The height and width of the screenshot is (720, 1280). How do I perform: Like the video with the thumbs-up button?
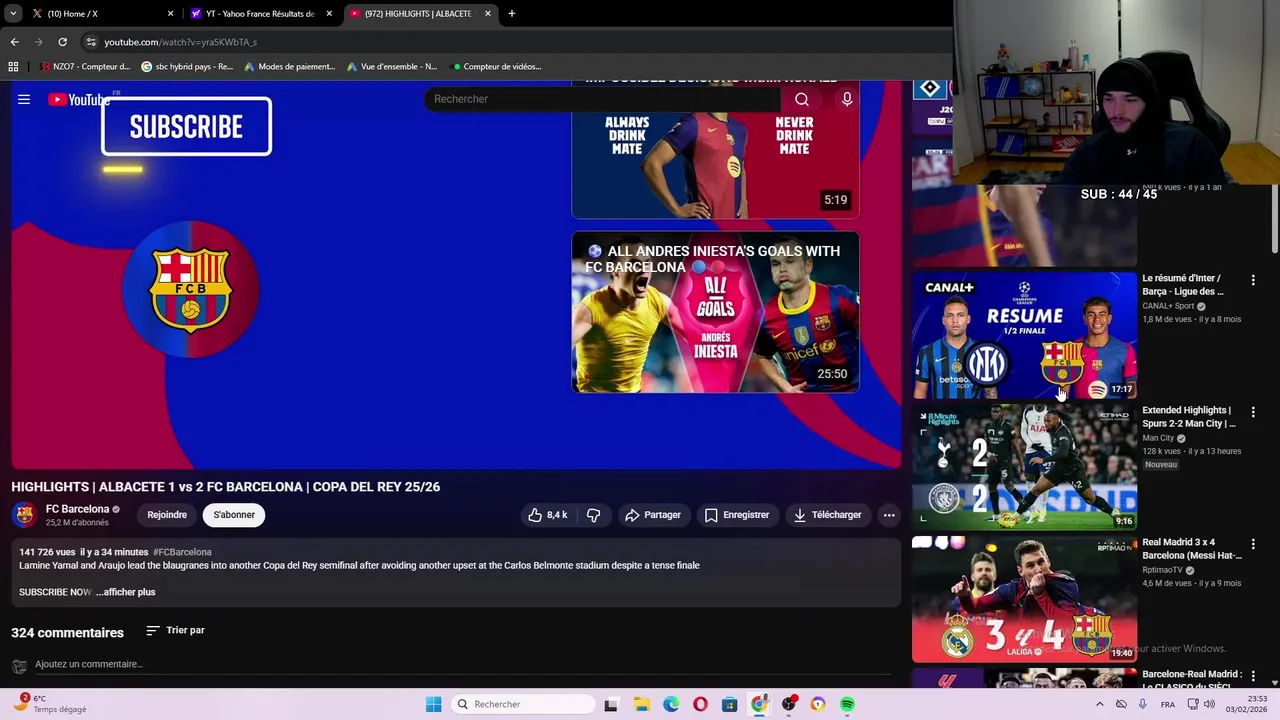coord(548,515)
